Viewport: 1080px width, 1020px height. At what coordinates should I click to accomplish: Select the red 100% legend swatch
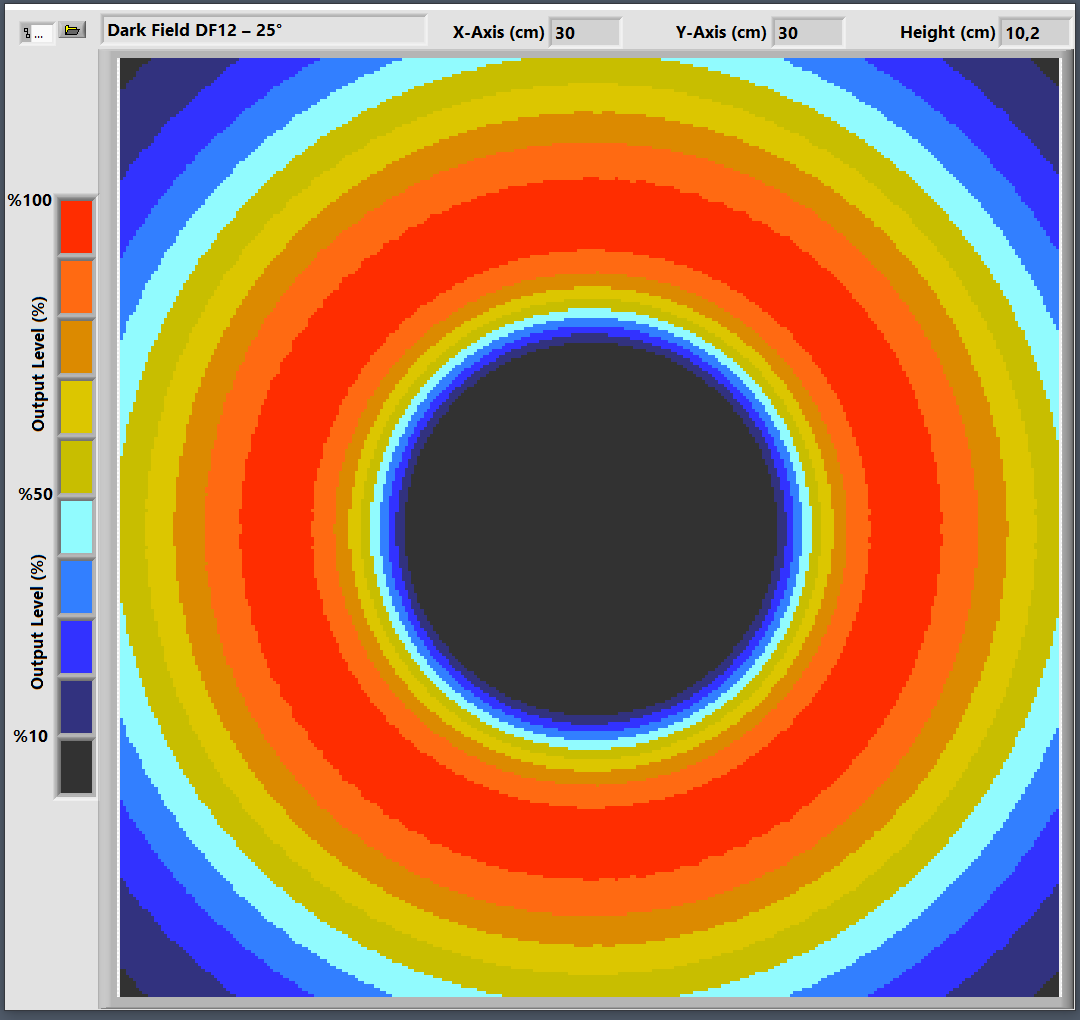(76, 227)
